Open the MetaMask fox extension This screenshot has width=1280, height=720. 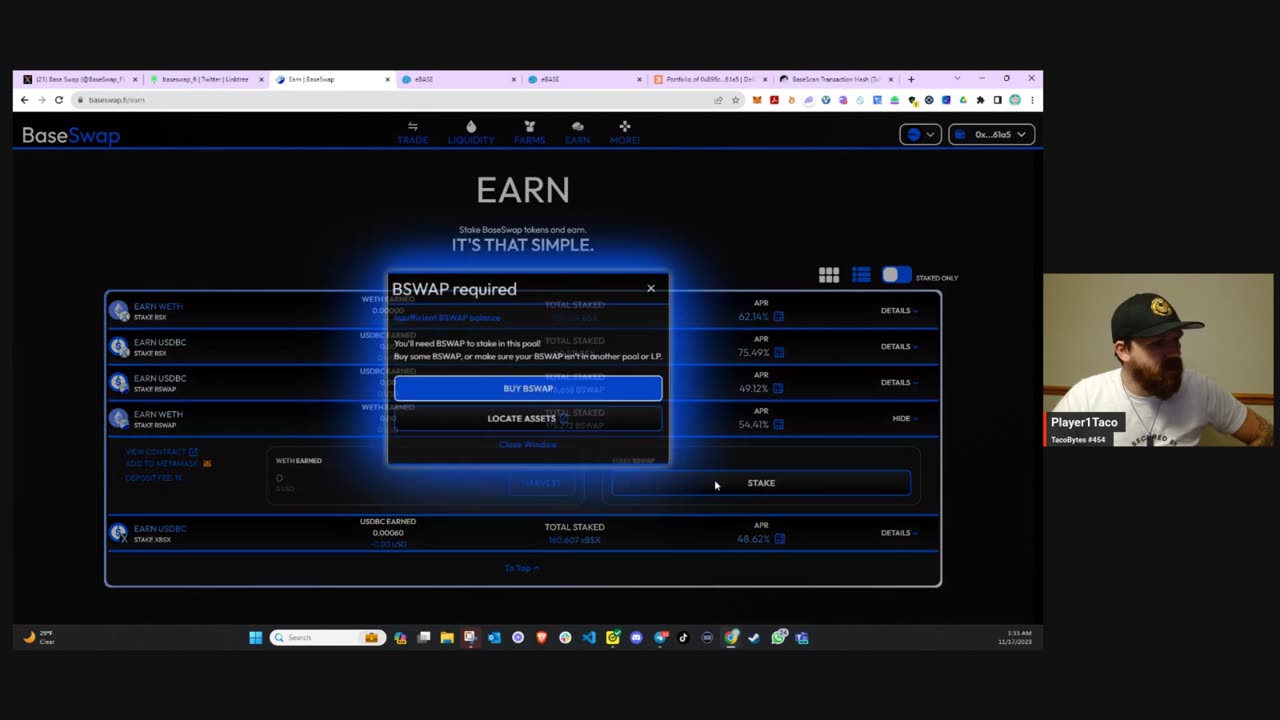click(757, 100)
